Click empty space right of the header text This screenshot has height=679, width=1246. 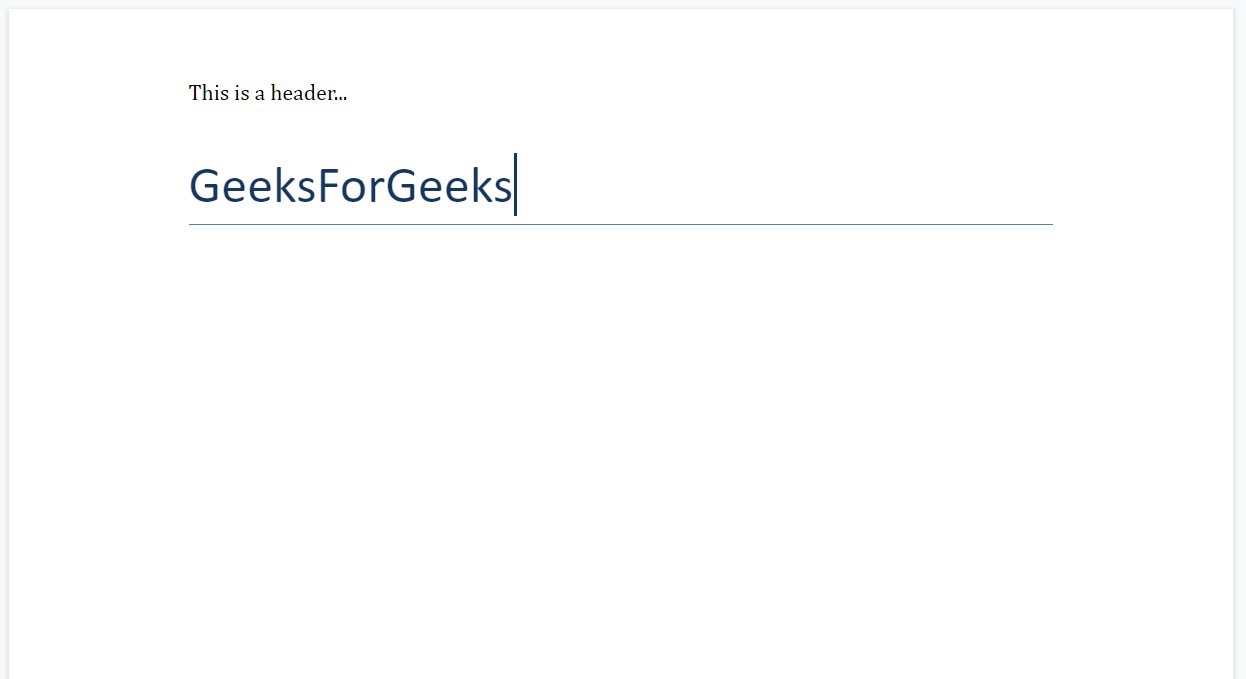pyautogui.click(x=700, y=93)
